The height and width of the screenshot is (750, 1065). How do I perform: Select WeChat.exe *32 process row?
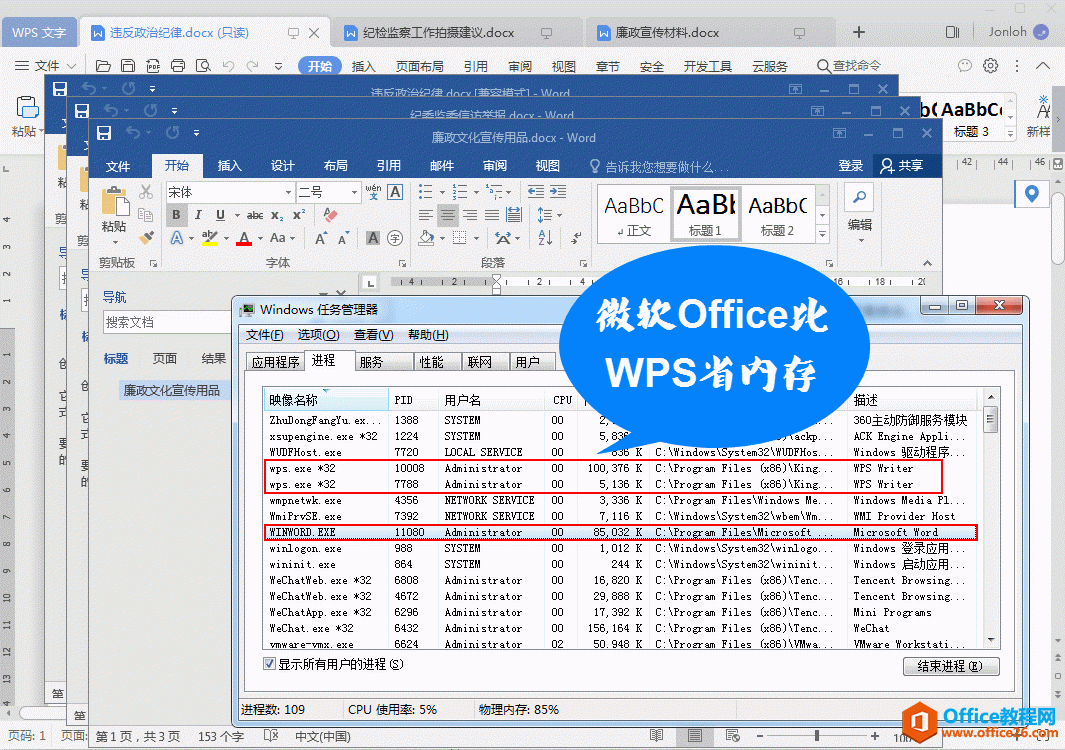tap(620, 628)
